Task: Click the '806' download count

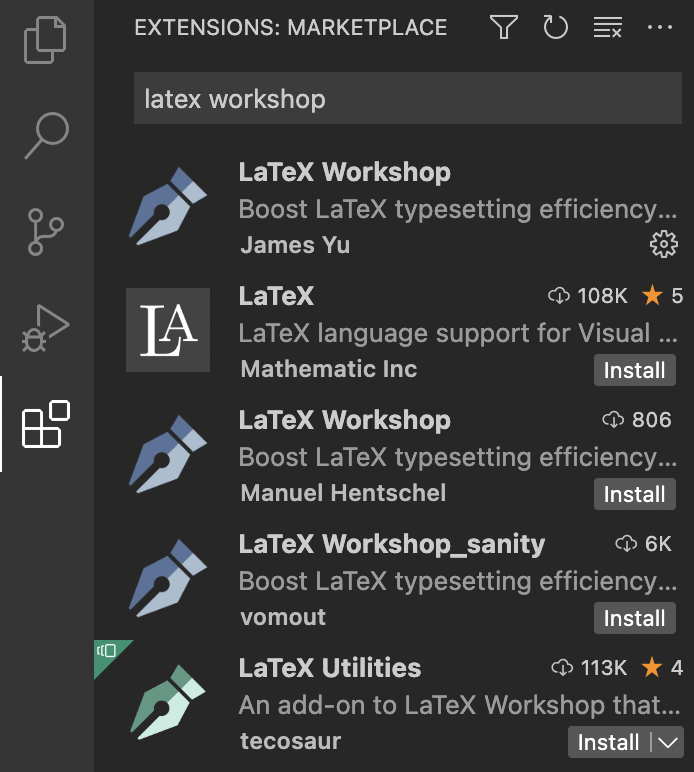Action: tap(637, 420)
